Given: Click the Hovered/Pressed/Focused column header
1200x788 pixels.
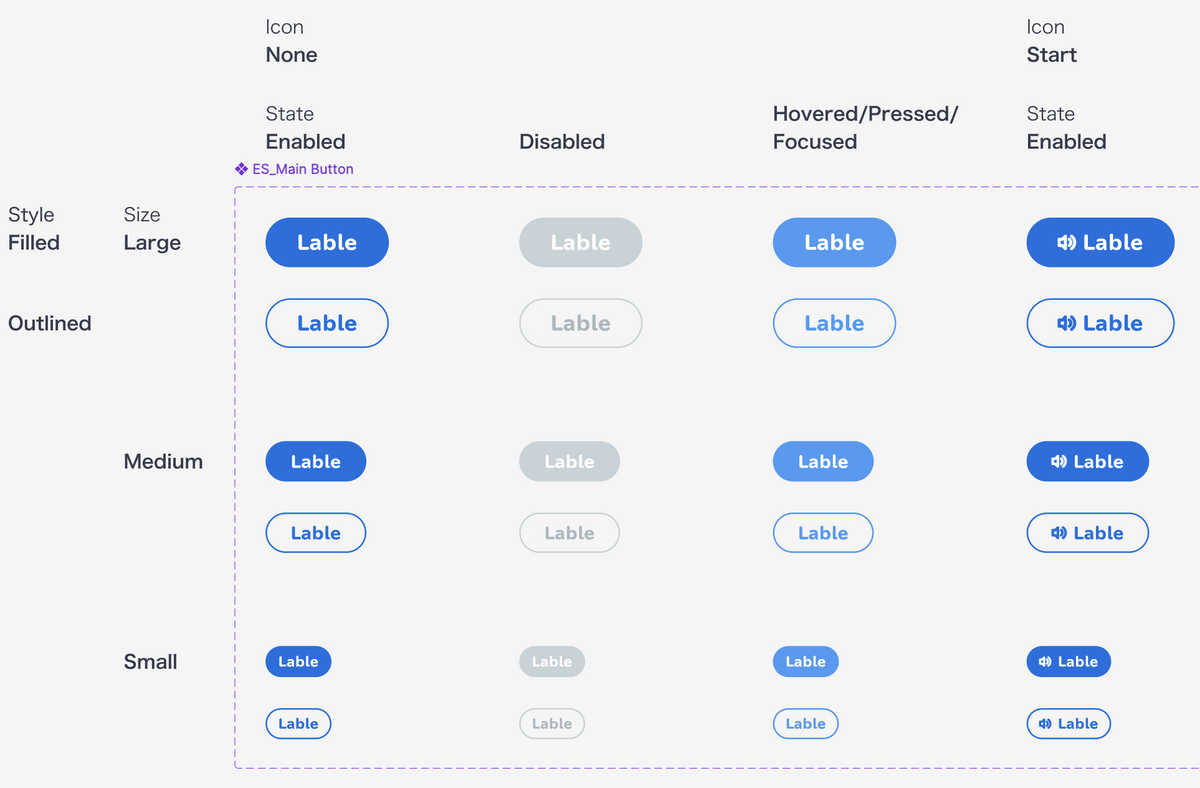Looking at the screenshot, I should coord(865,127).
